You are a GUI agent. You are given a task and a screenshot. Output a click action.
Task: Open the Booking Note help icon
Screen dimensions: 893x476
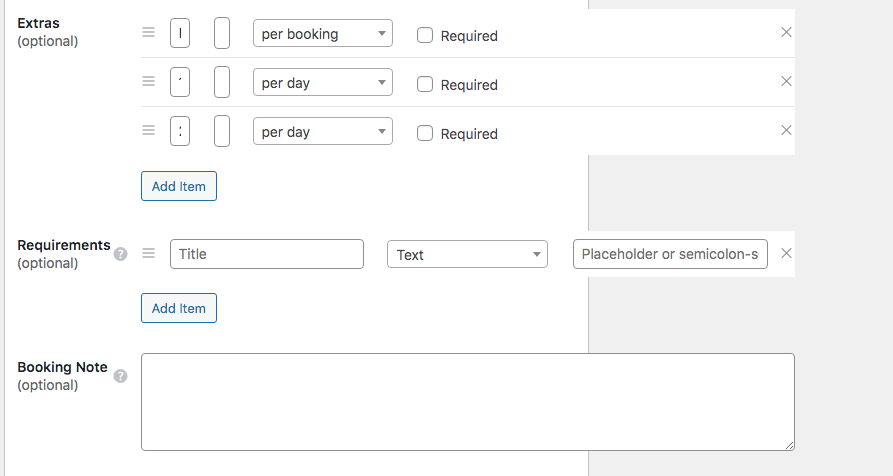coord(120,376)
